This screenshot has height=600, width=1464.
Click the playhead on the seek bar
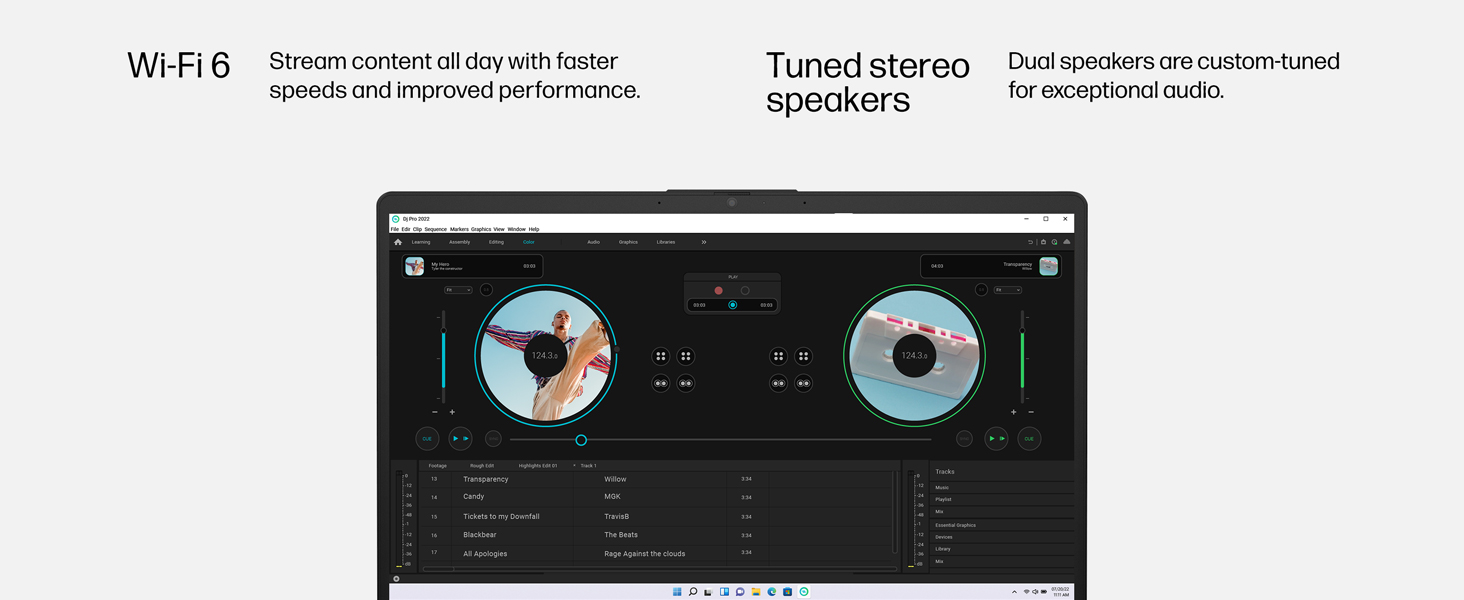point(581,439)
